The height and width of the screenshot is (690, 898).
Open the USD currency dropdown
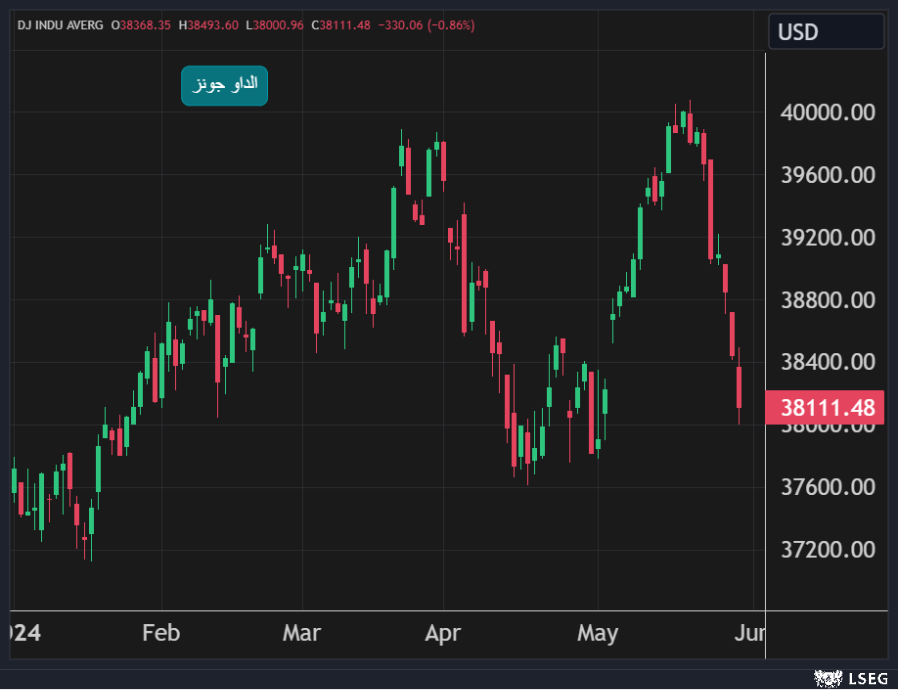point(825,32)
